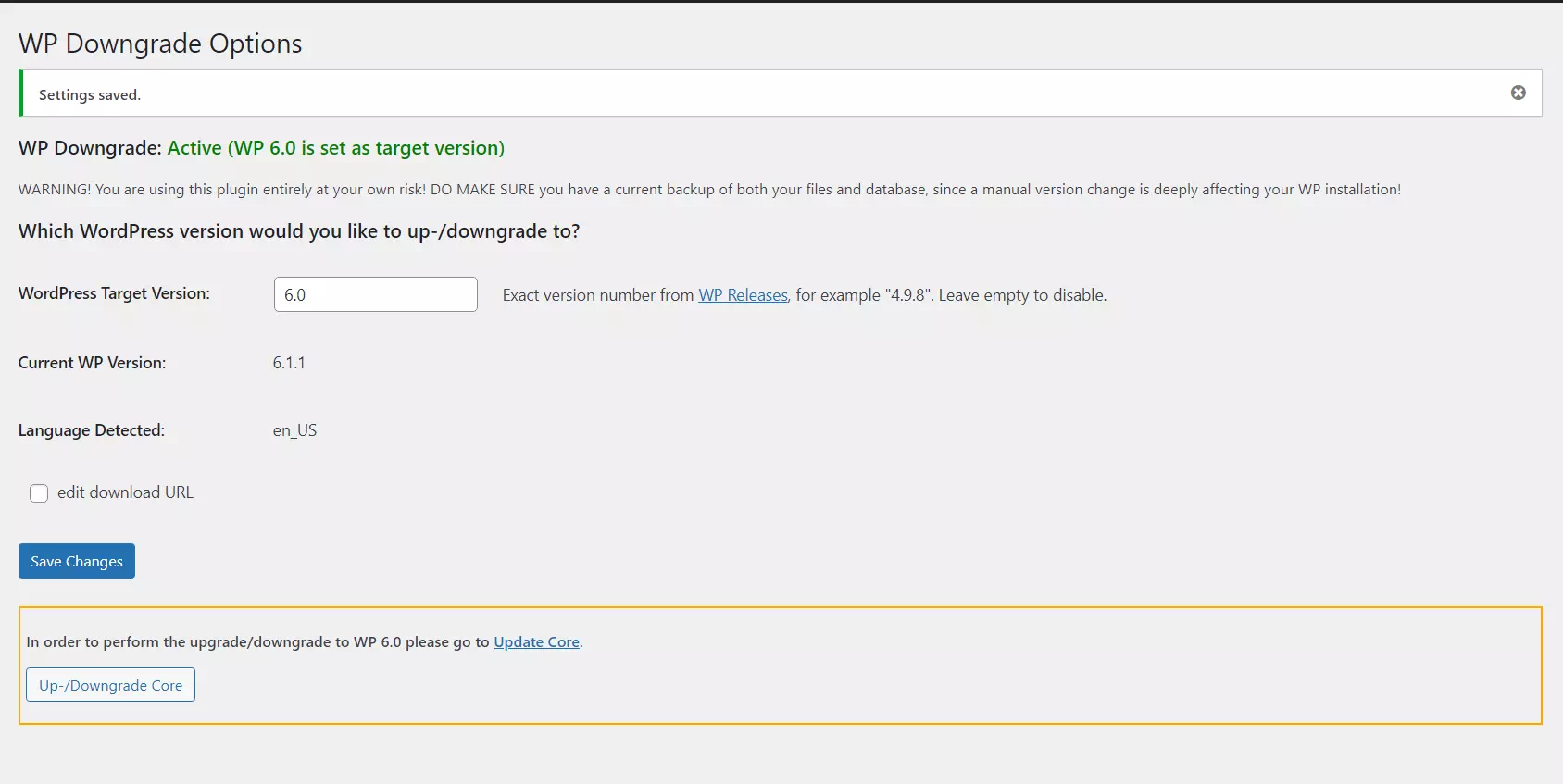Click the WordPress Target Version label
Viewport: 1563px width, 784px height.
point(114,293)
